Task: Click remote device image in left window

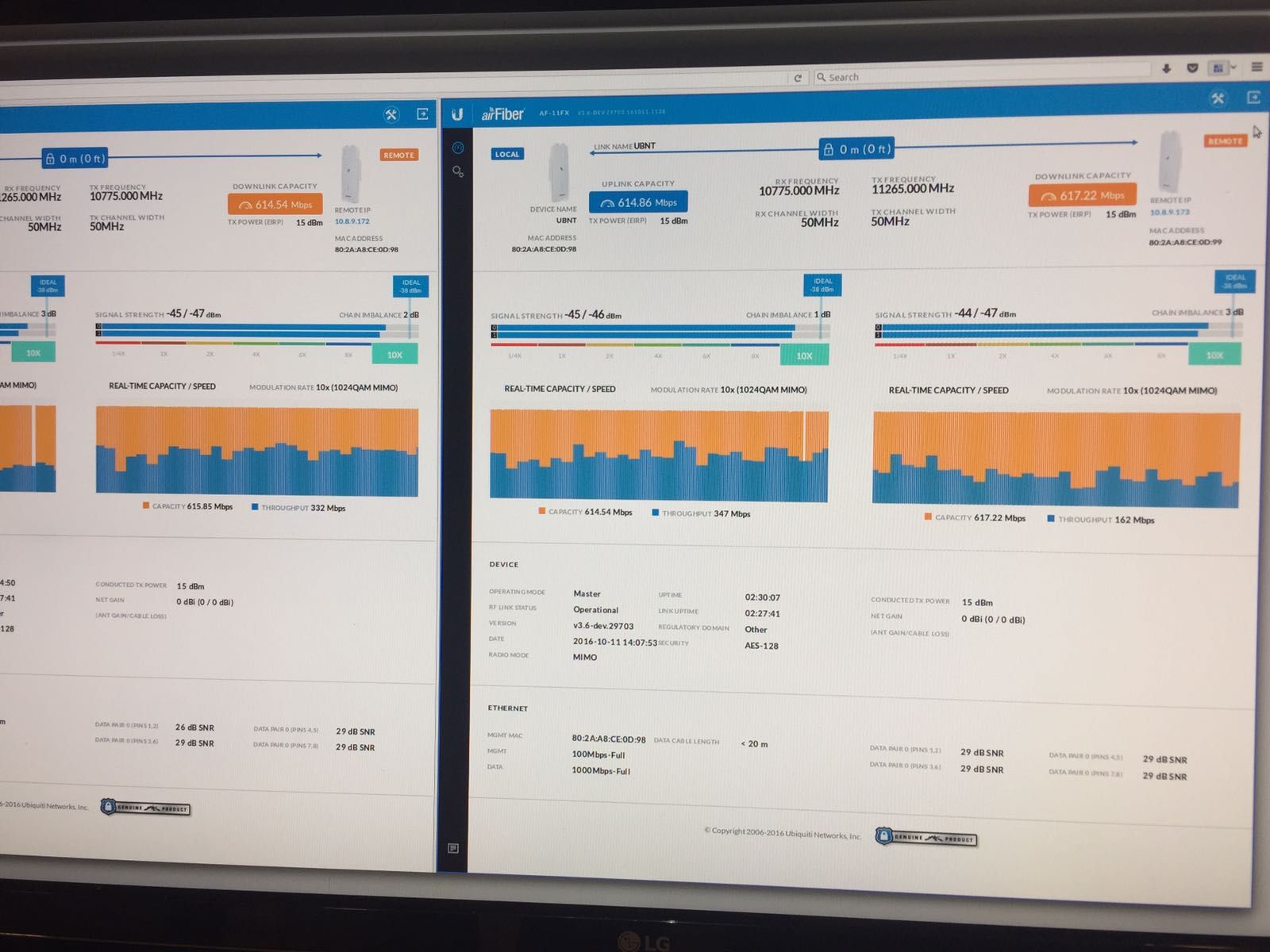Action: pyautogui.click(x=352, y=174)
